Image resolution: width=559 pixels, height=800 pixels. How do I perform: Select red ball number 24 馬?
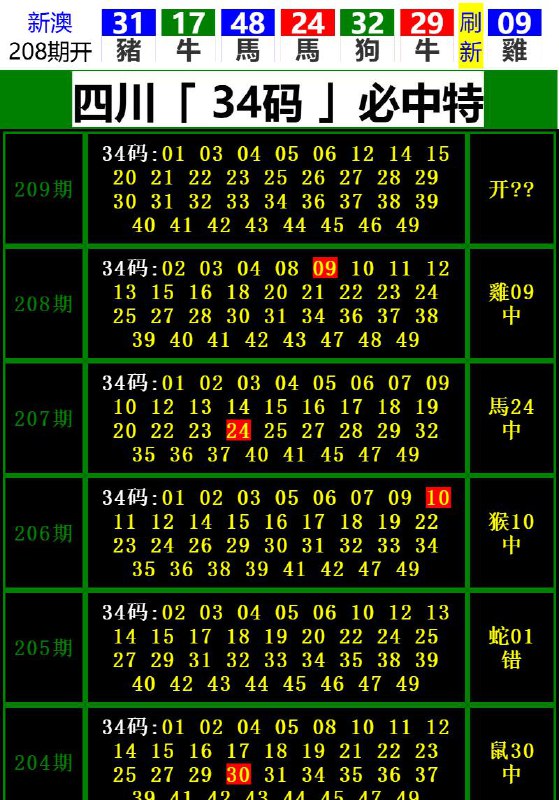pyautogui.click(x=308, y=37)
